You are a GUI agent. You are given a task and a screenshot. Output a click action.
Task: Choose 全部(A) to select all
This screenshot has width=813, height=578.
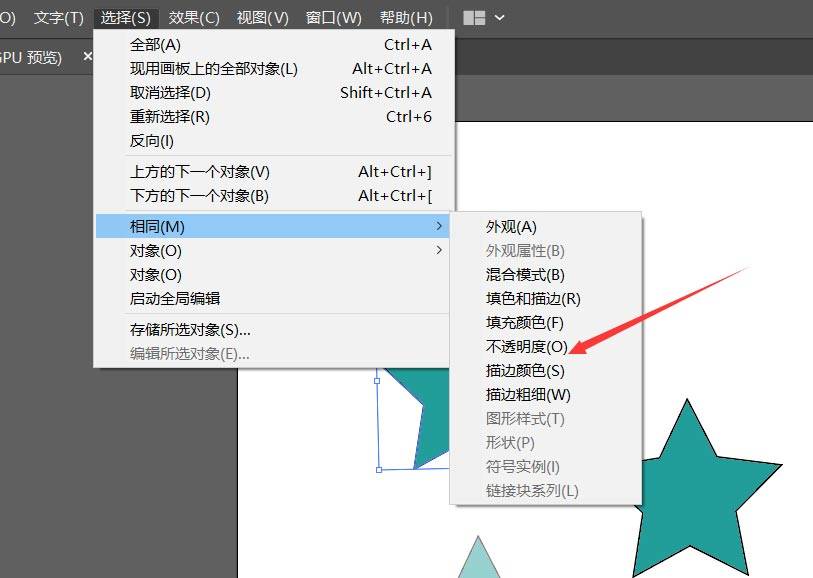156,45
